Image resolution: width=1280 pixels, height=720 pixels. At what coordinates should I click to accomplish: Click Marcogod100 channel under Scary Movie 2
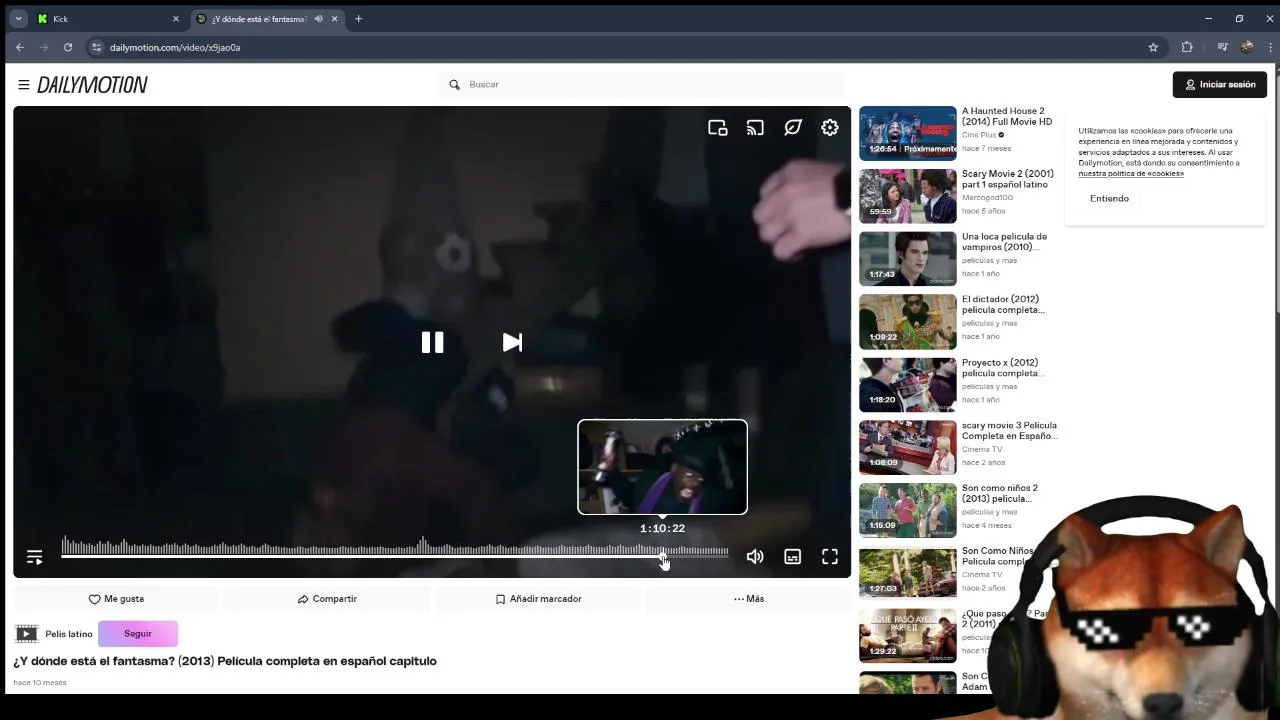987,198
